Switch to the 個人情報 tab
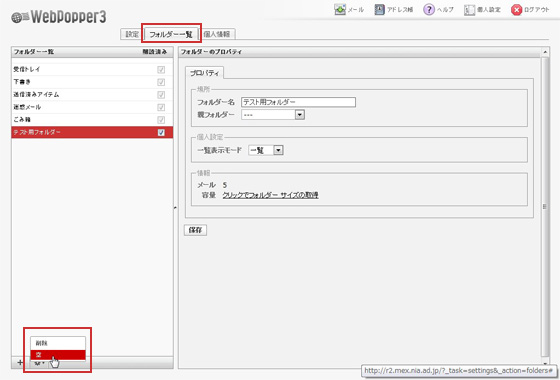 (x=217, y=34)
